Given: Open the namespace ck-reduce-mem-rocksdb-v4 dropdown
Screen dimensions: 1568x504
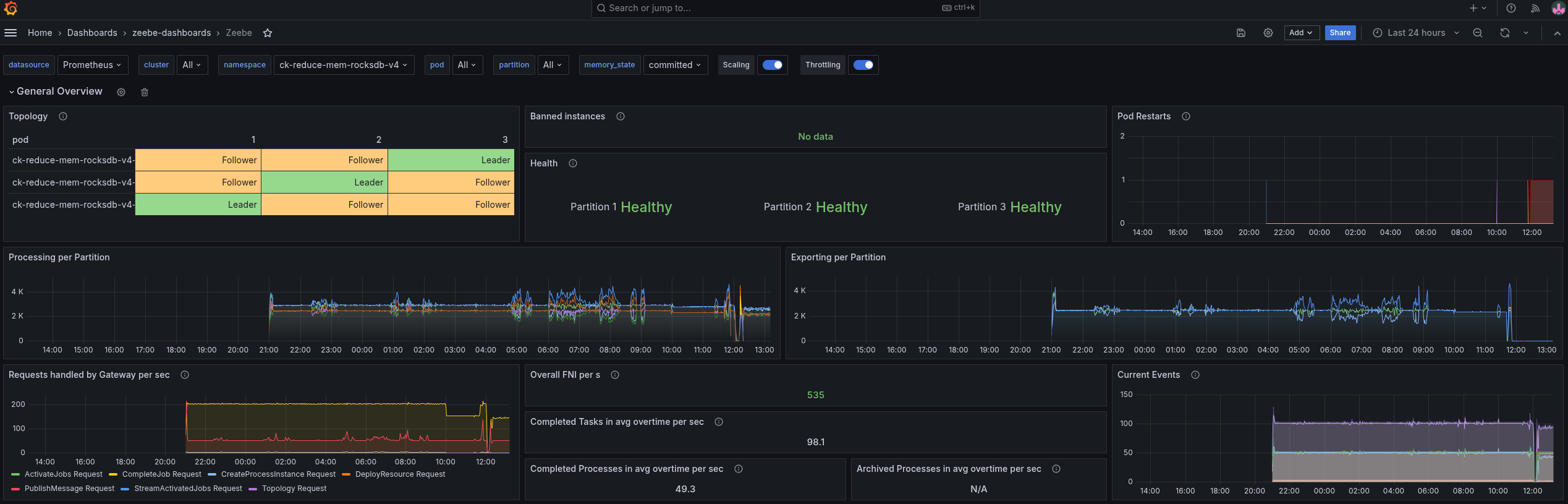Looking at the screenshot, I should 344,65.
